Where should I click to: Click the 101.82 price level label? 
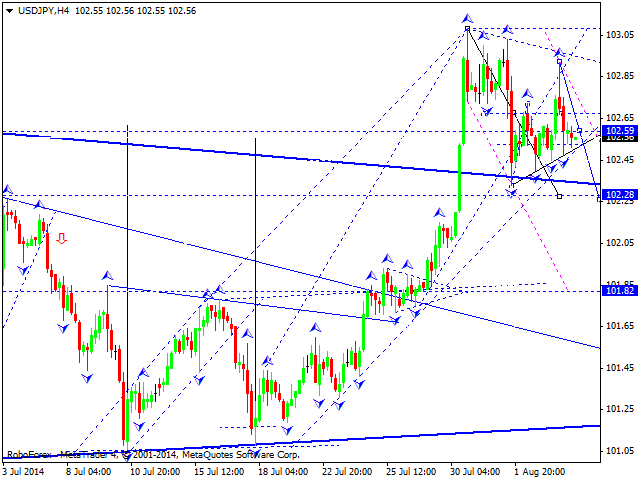[621, 291]
